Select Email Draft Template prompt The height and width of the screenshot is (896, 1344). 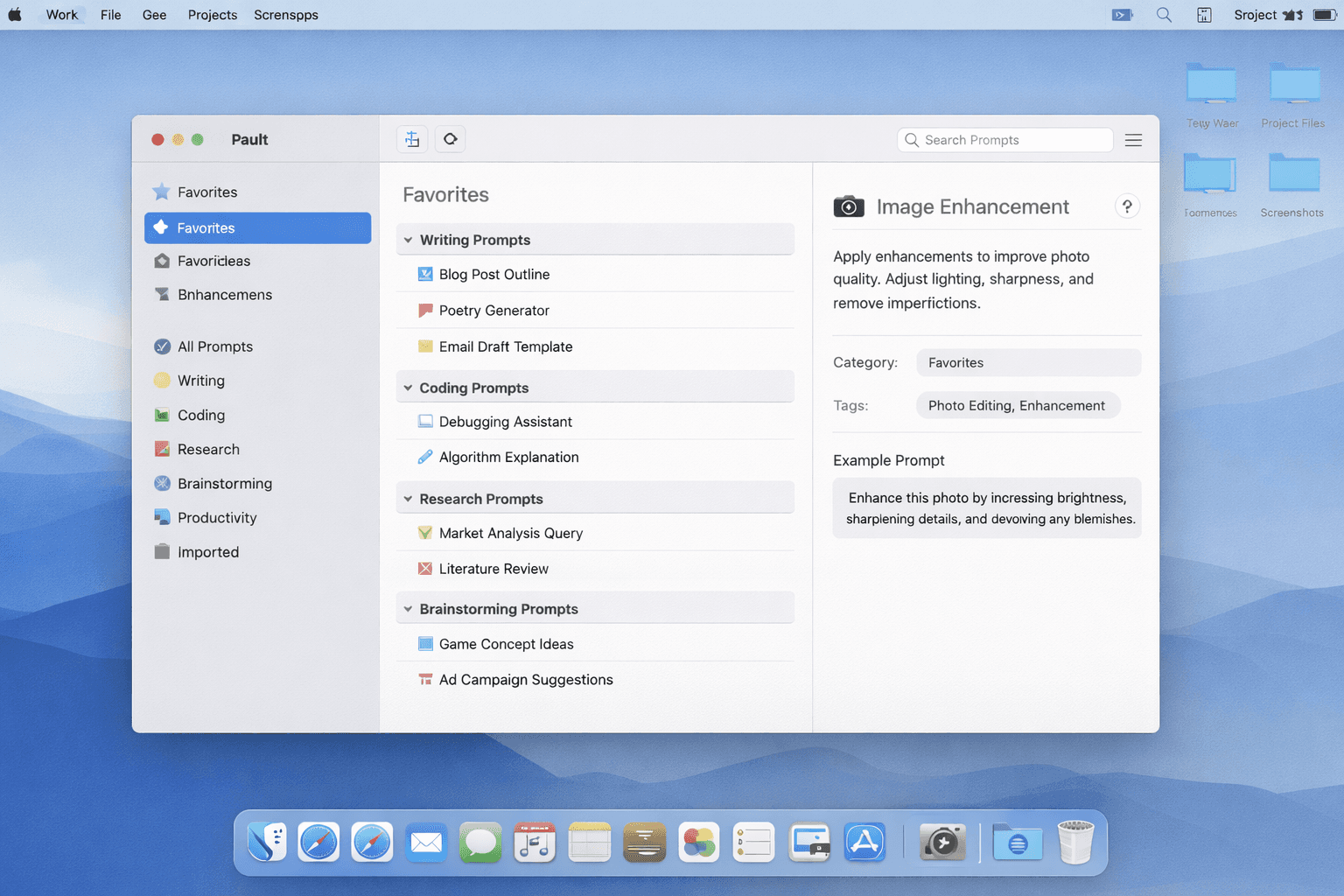(595, 346)
